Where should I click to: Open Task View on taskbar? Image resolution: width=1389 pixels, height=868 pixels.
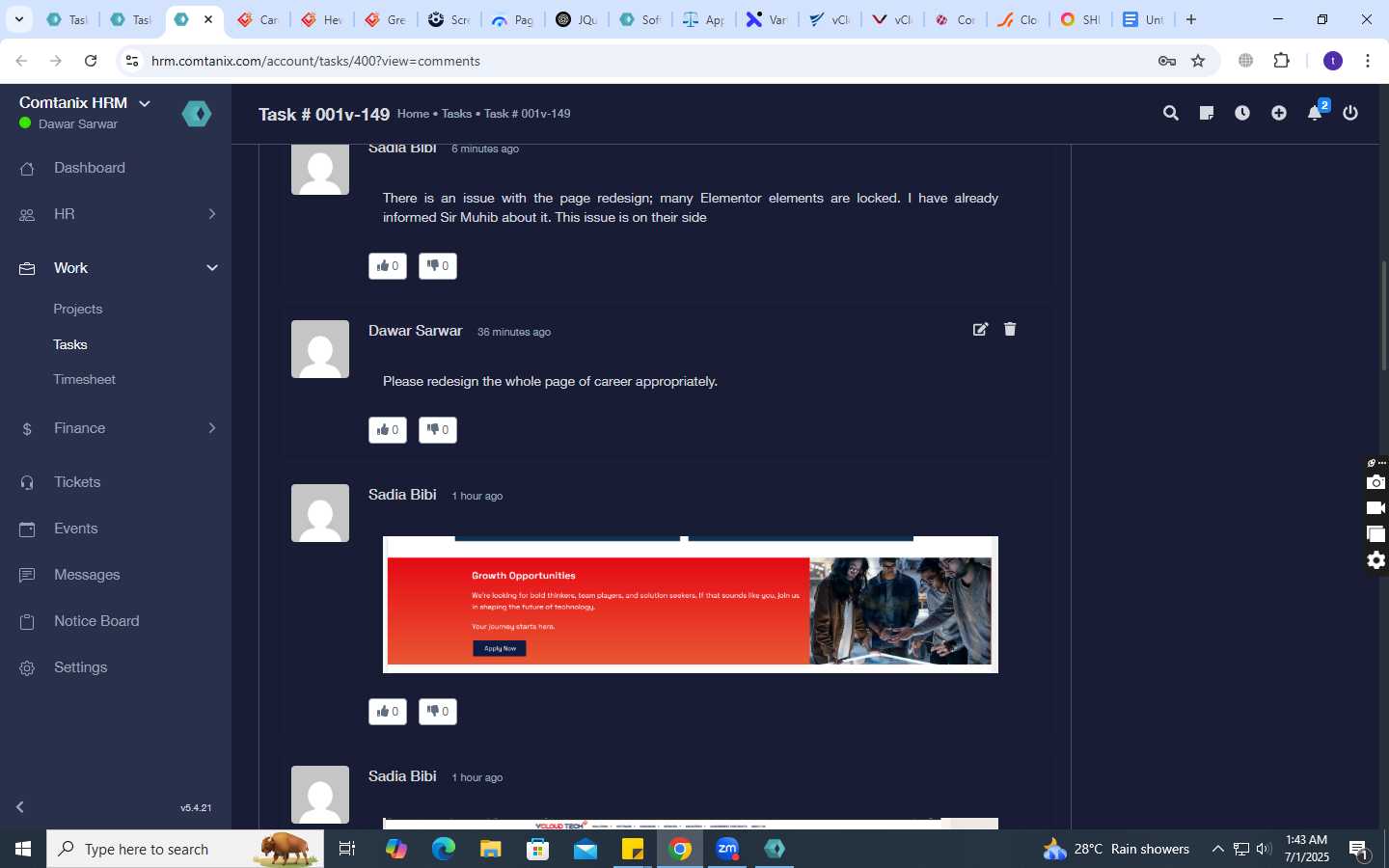pyautogui.click(x=347, y=849)
